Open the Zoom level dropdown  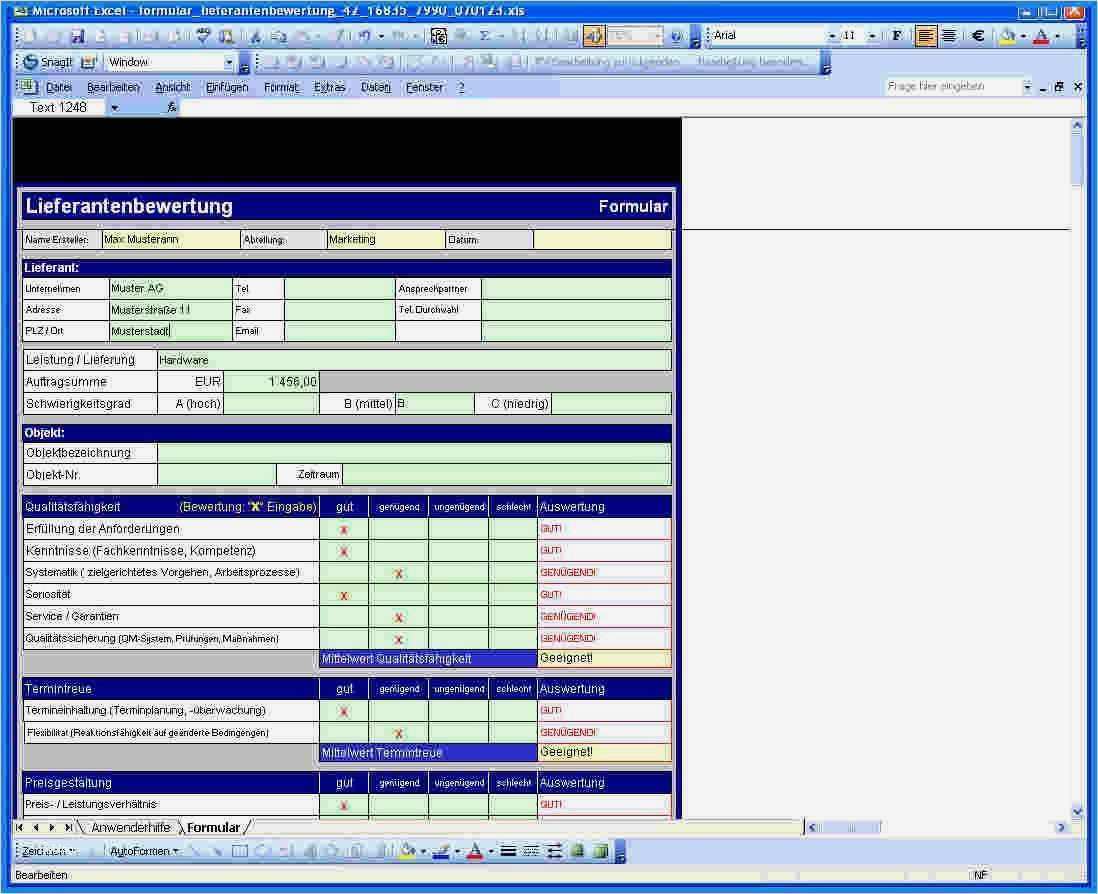click(658, 35)
